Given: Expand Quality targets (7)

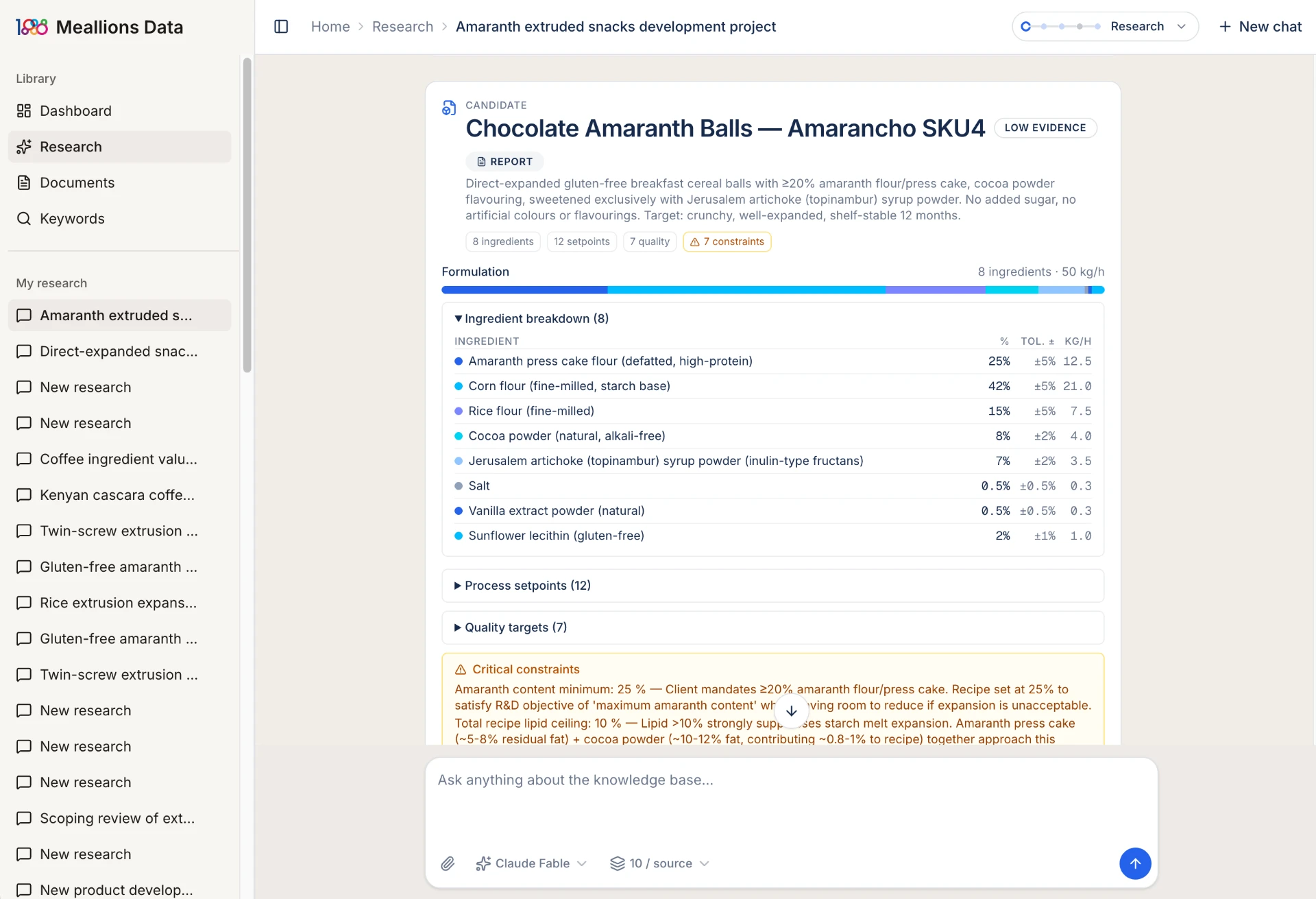Looking at the screenshot, I should tap(772, 627).
